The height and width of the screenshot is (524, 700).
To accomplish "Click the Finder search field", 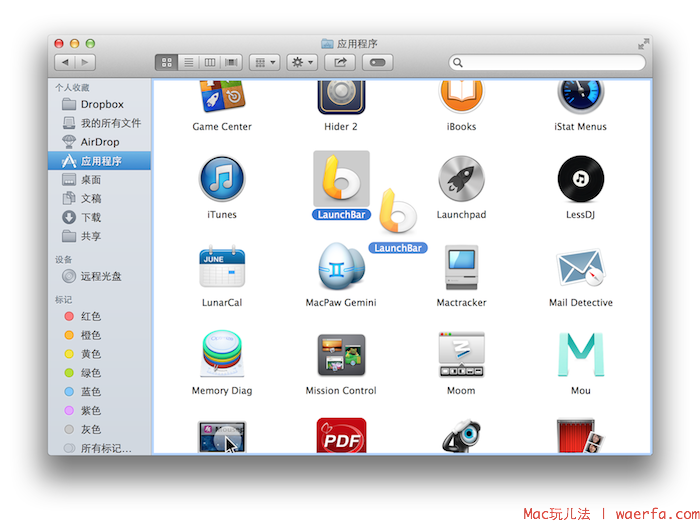I will coord(547,62).
